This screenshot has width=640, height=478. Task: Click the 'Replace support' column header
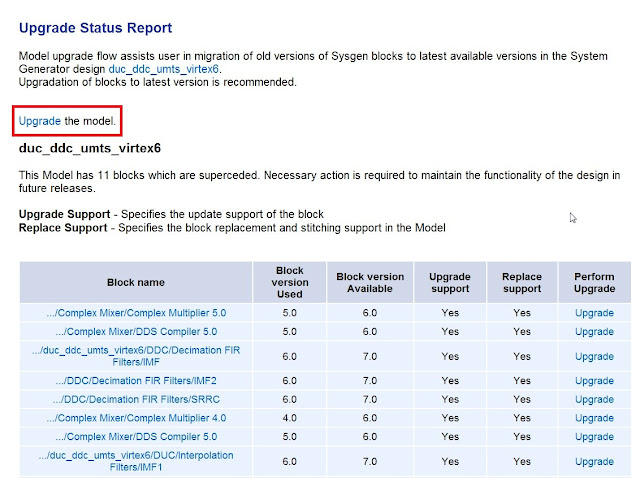(x=522, y=282)
